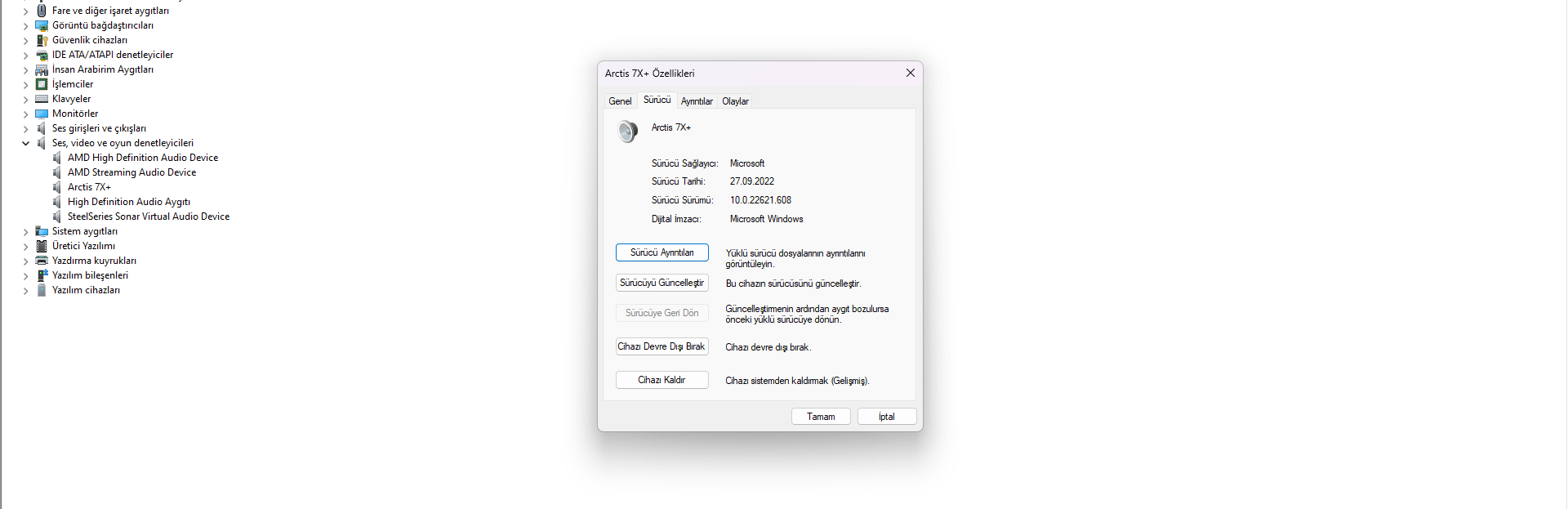Click the speaker icon beside Ses girişleri ve çıkışları

[42, 128]
